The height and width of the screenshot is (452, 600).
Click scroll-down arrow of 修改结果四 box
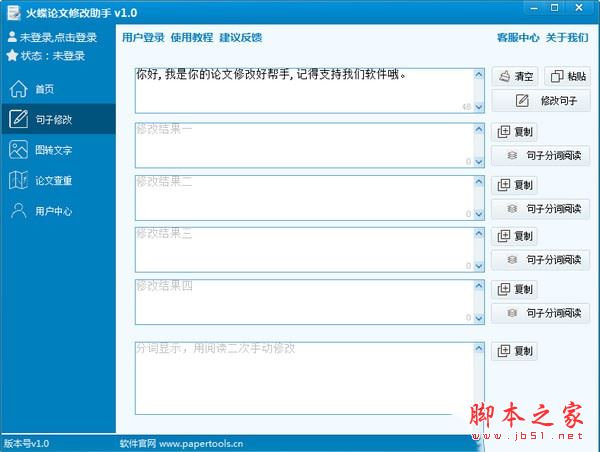click(479, 318)
